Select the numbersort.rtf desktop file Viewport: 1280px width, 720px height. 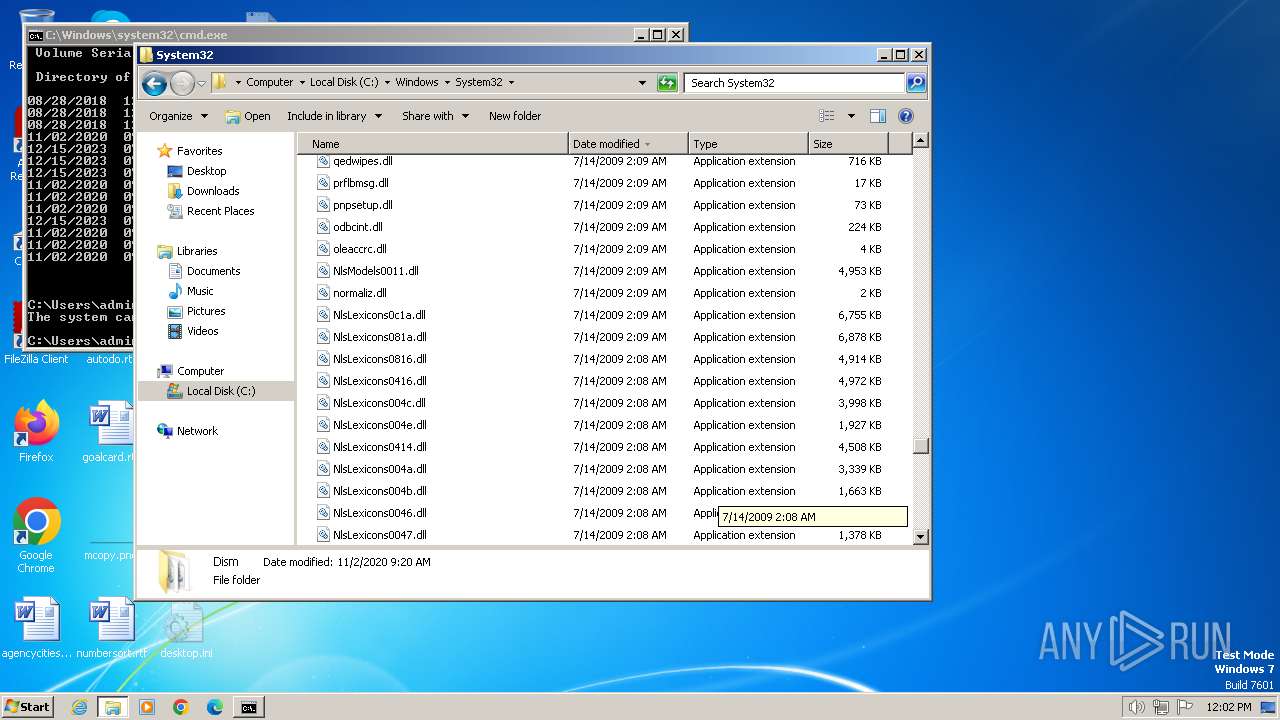pos(110,628)
